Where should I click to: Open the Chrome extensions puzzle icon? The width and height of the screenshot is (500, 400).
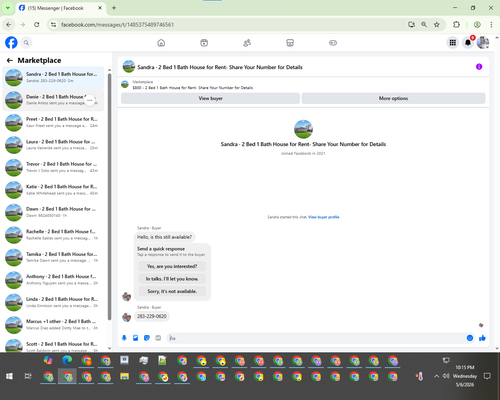456,25
